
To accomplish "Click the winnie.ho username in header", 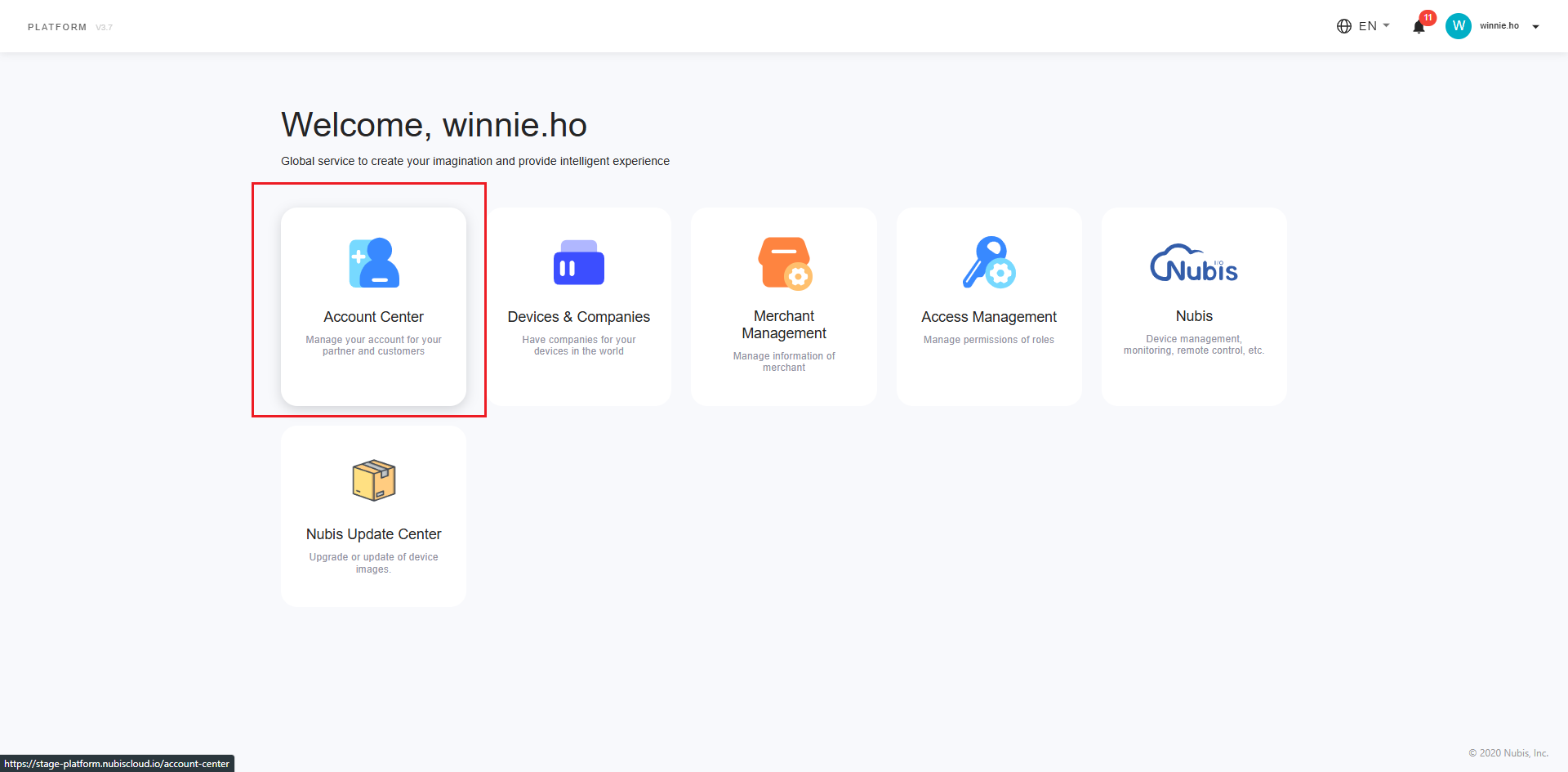I will [x=1499, y=26].
